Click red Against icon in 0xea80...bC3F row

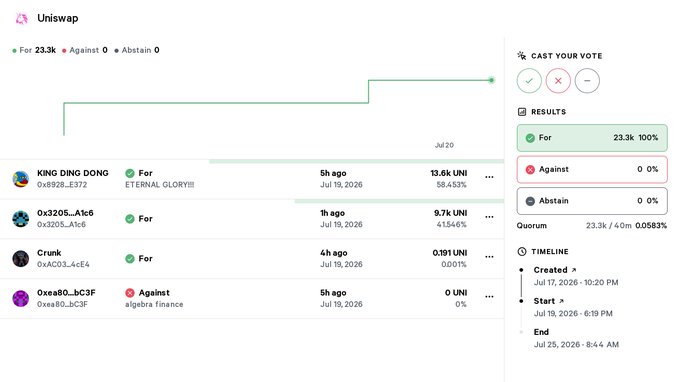click(x=130, y=293)
